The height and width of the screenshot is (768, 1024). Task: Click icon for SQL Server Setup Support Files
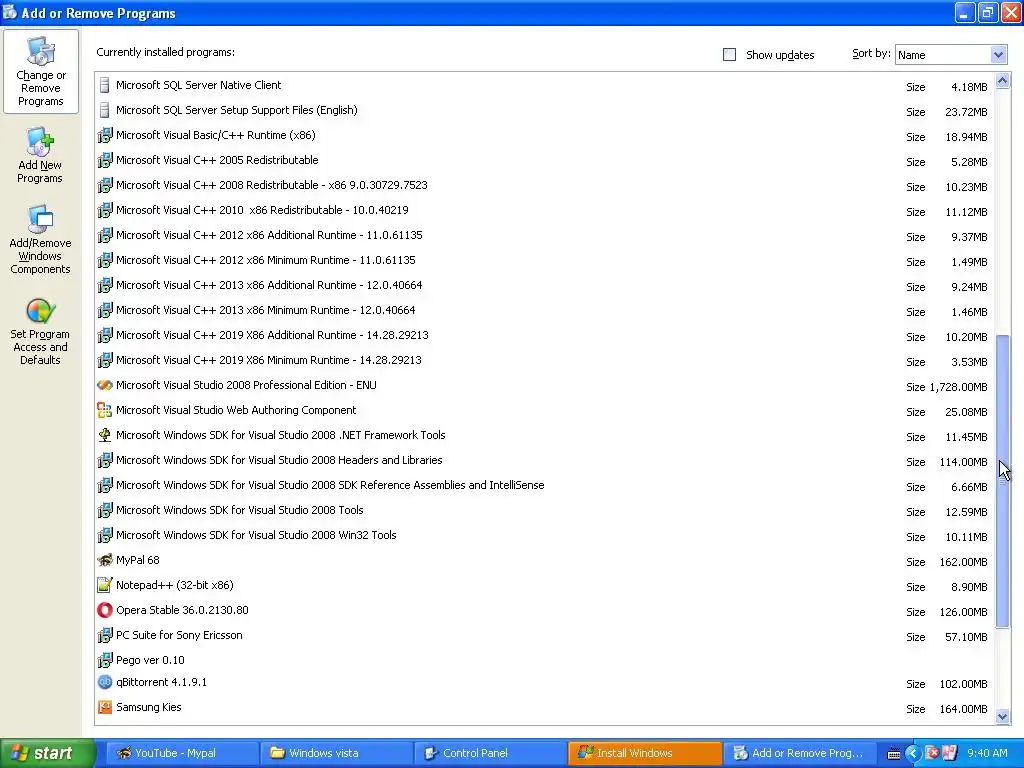pyautogui.click(x=104, y=110)
